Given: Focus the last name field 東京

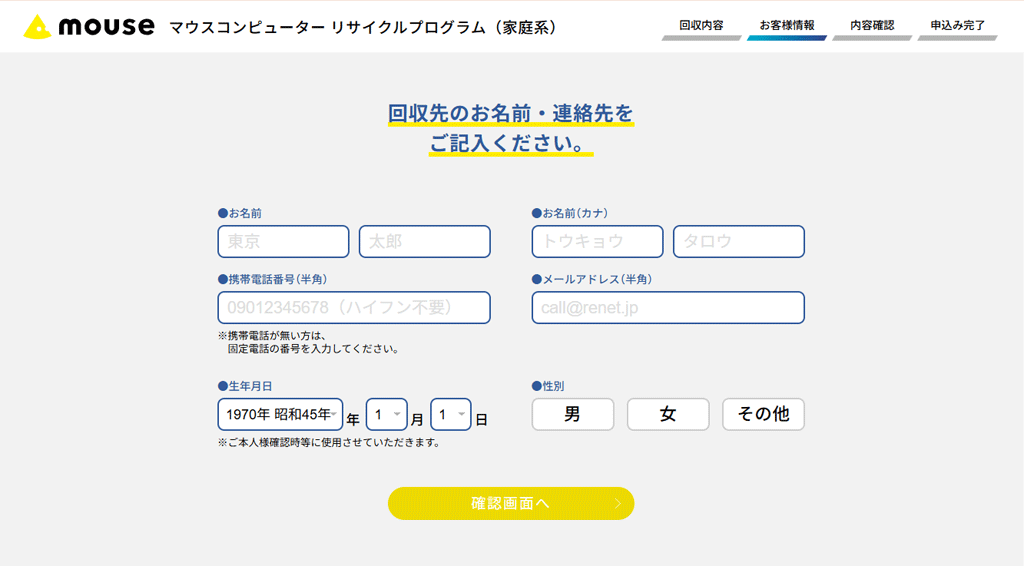Looking at the screenshot, I should [283, 242].
